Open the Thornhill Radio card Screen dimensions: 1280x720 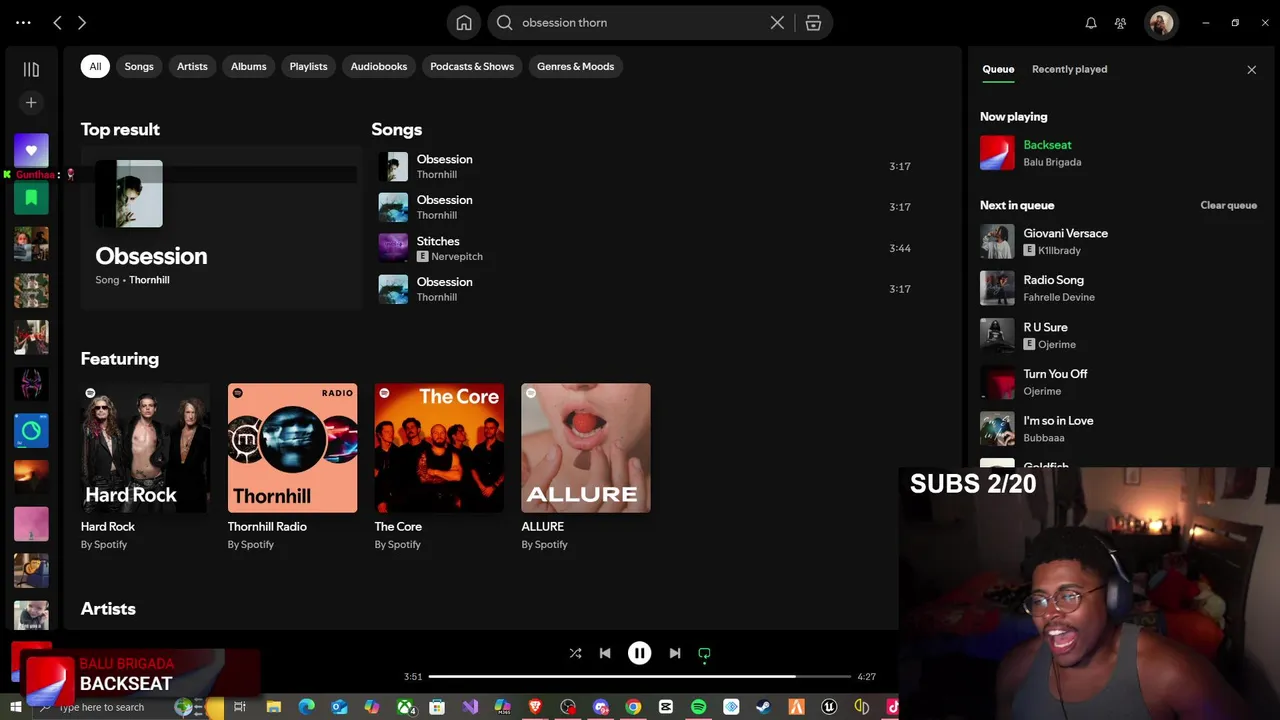[292, 467]
